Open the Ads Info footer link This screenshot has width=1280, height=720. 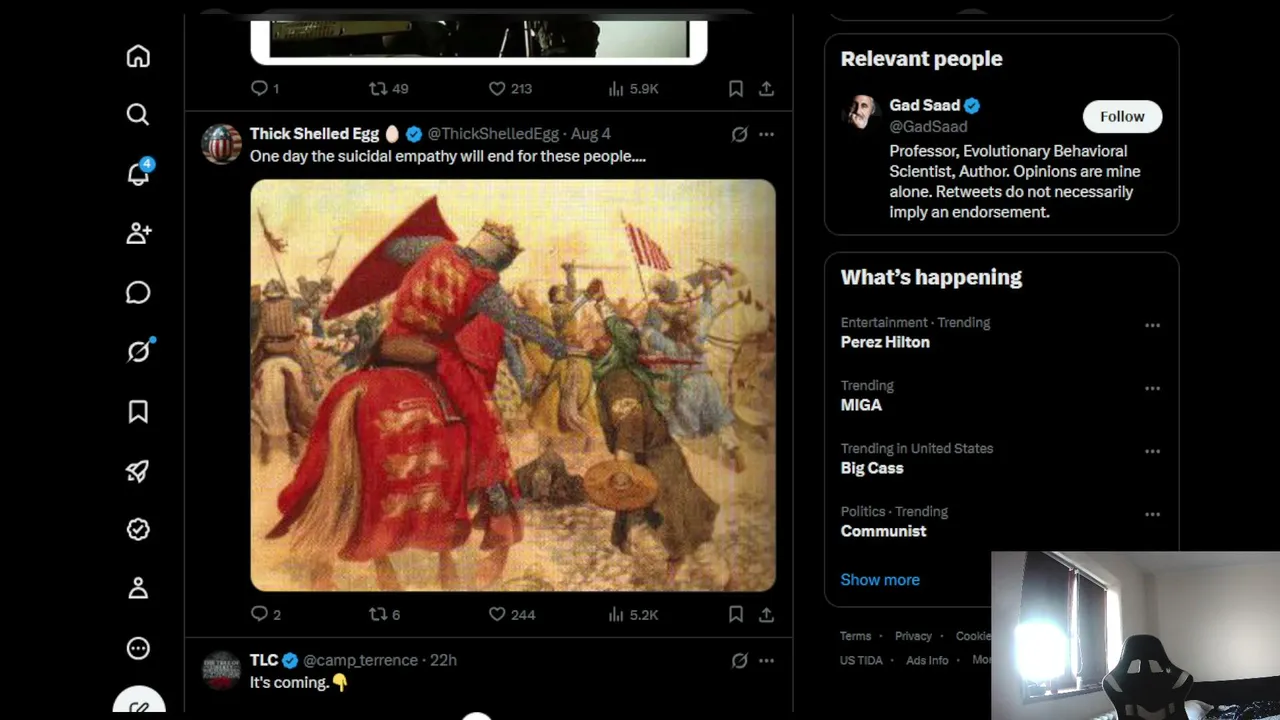[x=927, y=660]
